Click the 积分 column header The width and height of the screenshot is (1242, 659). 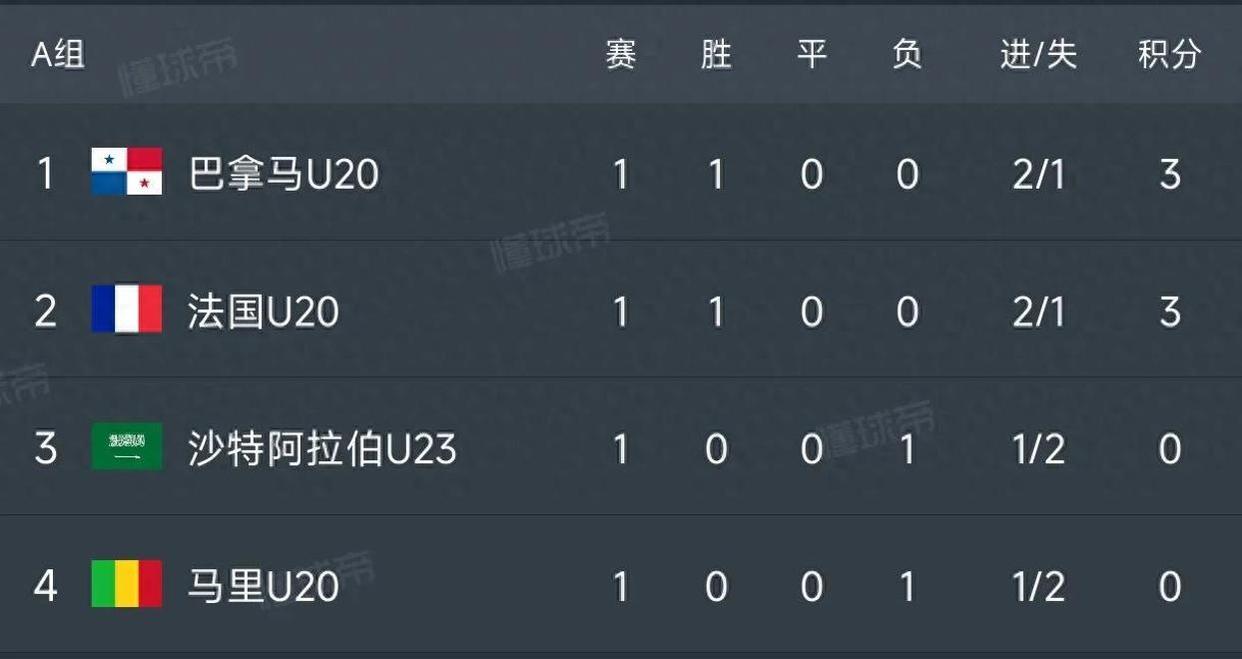[1169, 54]
